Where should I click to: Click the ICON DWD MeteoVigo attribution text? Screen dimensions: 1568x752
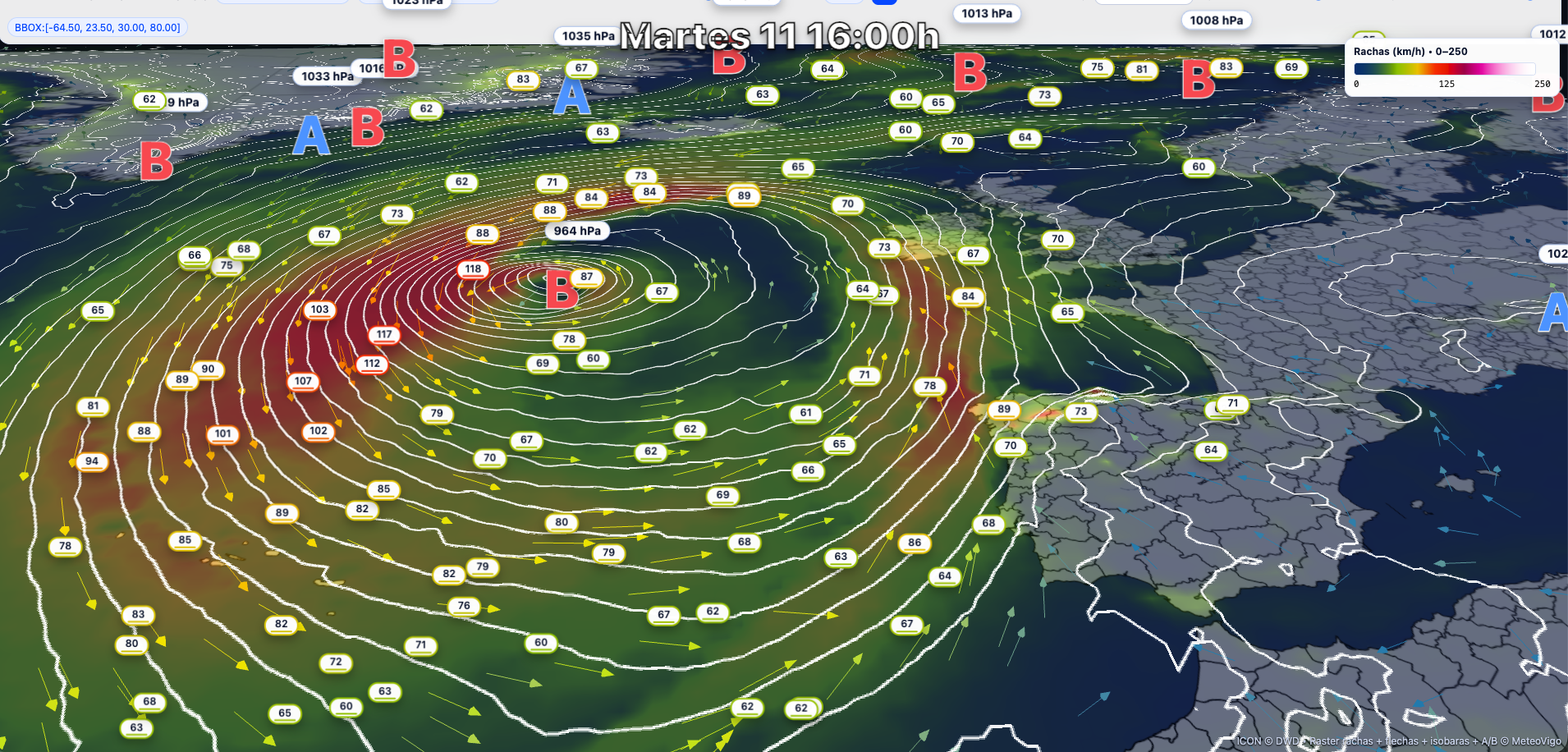(1399, 741)
